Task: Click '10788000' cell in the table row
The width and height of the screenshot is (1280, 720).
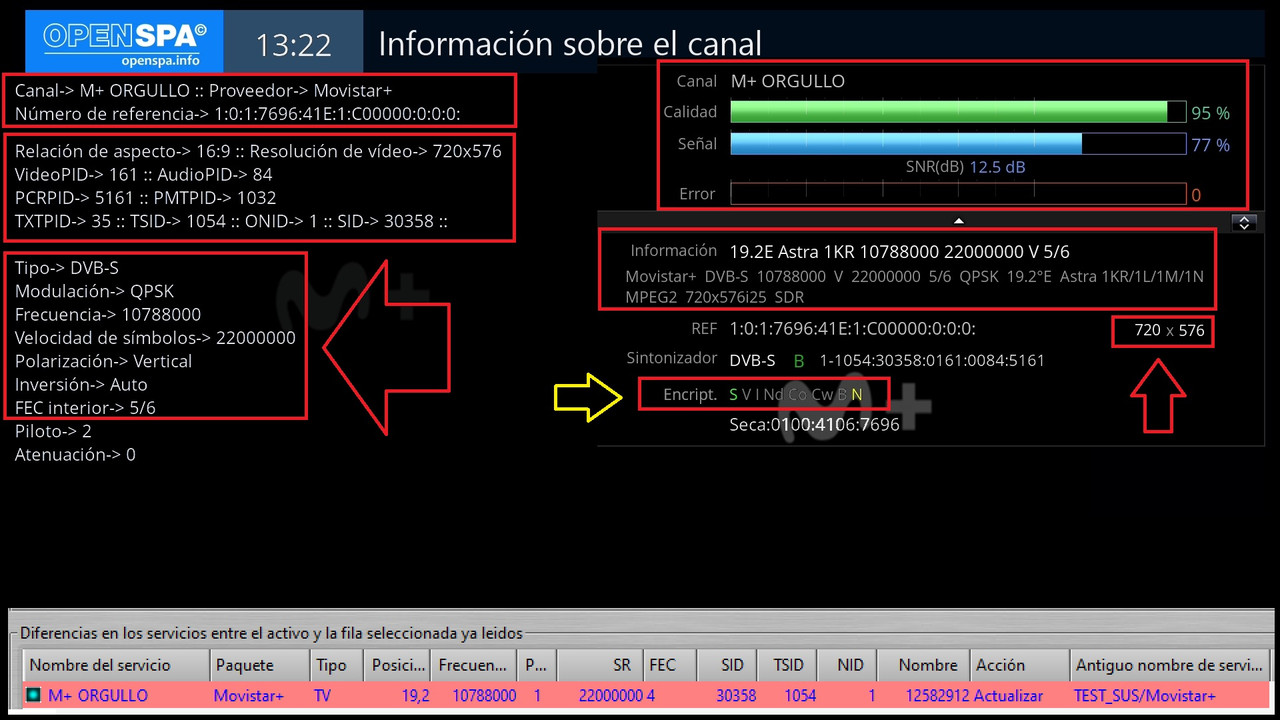Action: point(484,695)
